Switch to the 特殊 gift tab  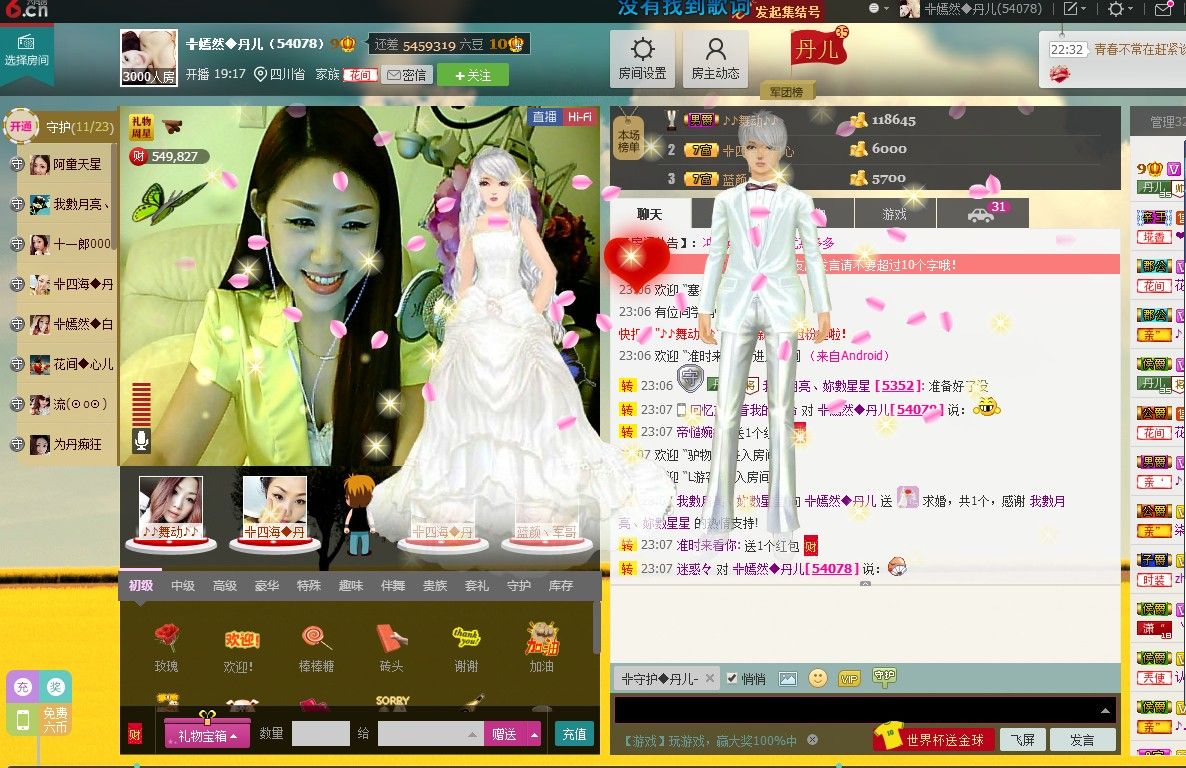coord(309,585)
